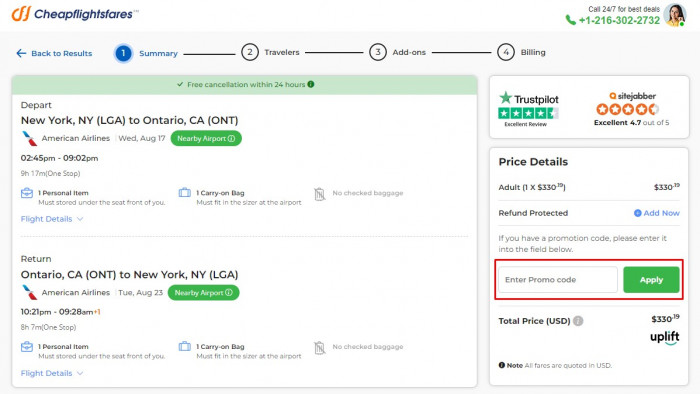The height and width of the screenshot is (394, 700).
Task: Click no checked baggage icon in Depart section
Action: point(319,194)
